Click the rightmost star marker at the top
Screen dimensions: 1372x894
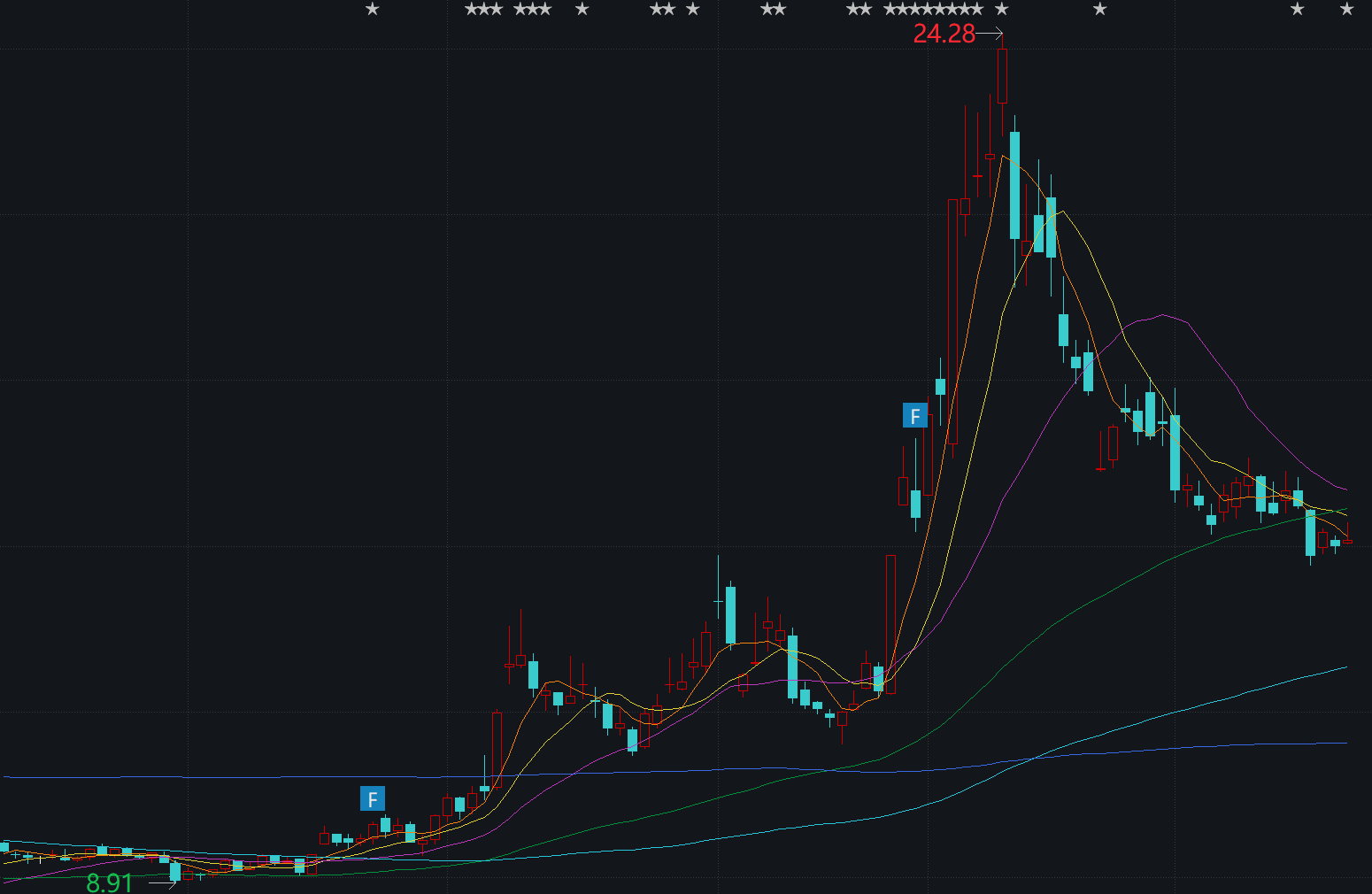point(1346,10)
